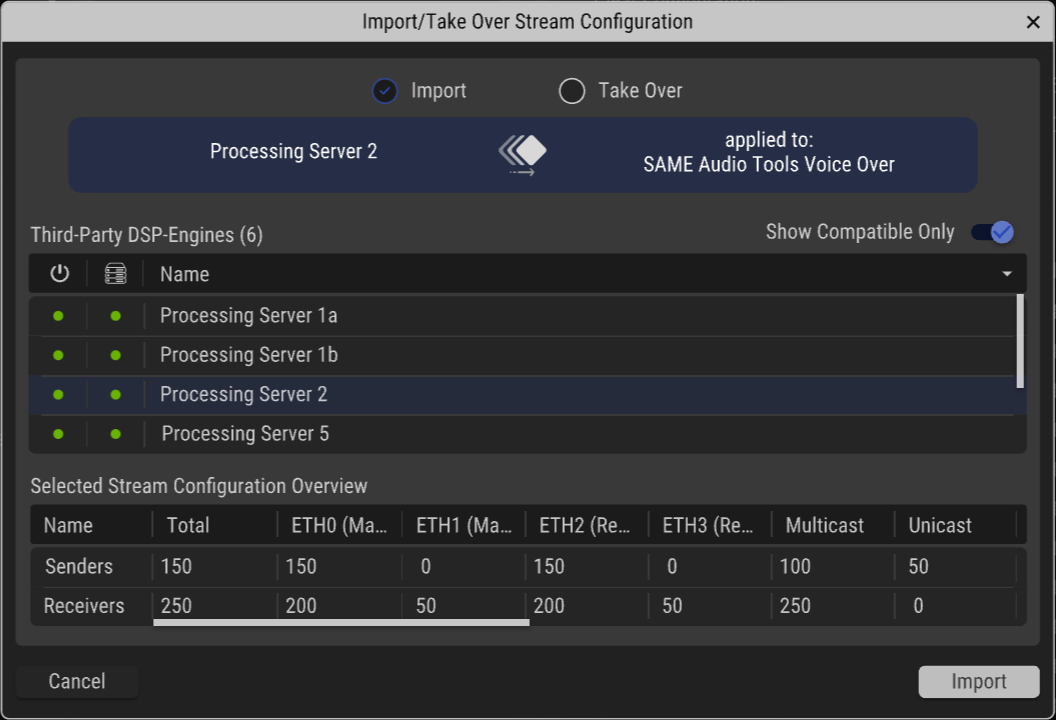Click power status dot for Processing Server 5
The width and height of the screenshot is (1056, 720).
[x=59, y=434]
